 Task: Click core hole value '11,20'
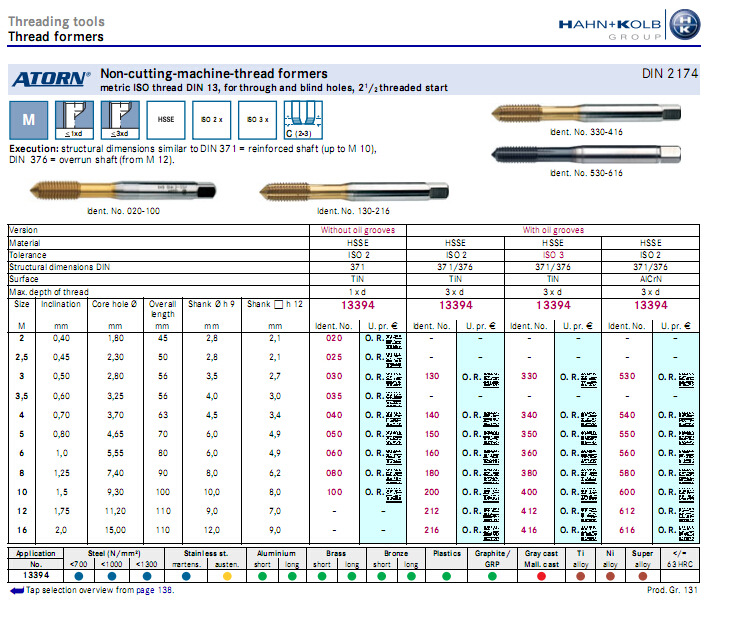coord(115,511)
